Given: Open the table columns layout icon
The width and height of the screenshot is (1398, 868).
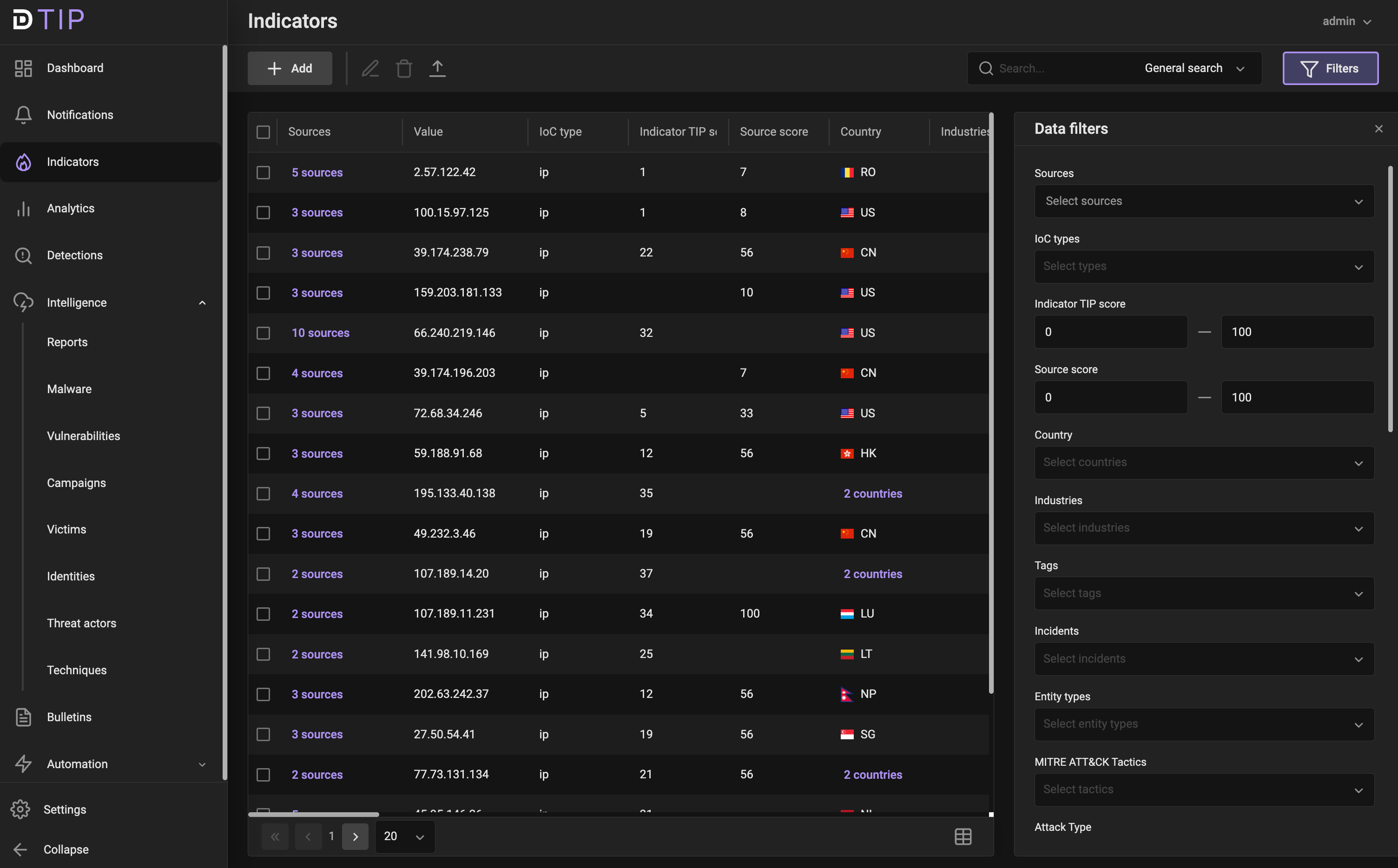Looking at the screenshot, I should (x=963, y=836).
